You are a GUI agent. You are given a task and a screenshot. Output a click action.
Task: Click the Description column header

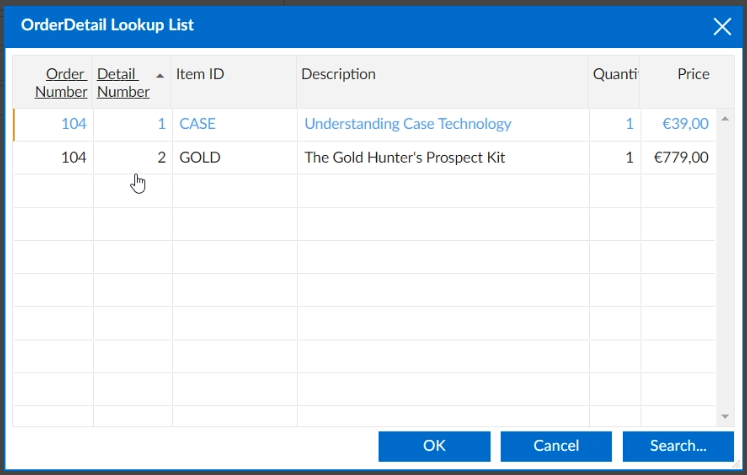(339, 74)
